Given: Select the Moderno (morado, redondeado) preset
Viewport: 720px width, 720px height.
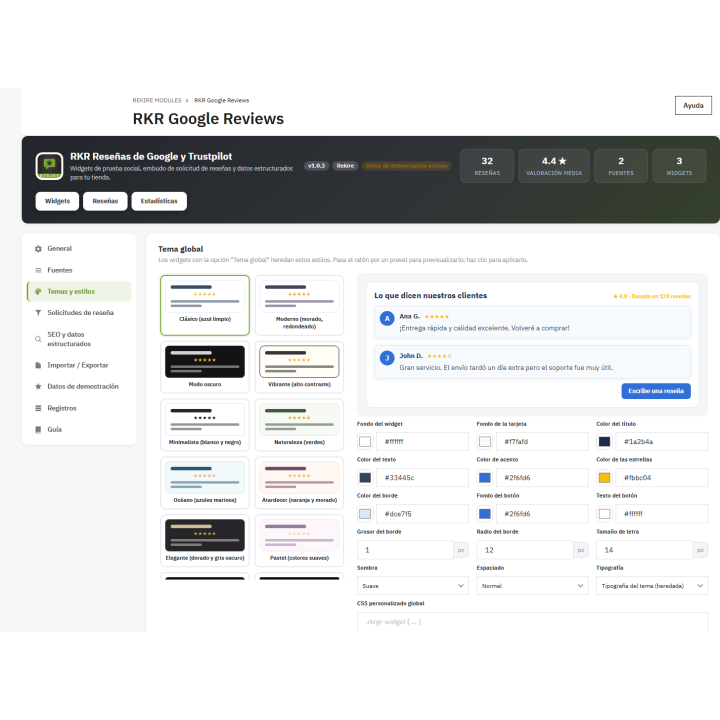Looking at the screenshot, I should (x=299, y=305).
